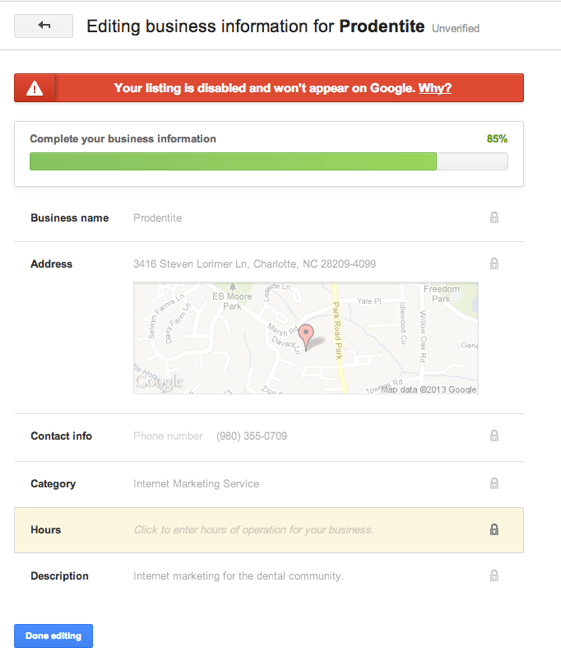Click lock icon next to Category
The height and width of the screenshot is (648, 561).
tap(494, 483)
